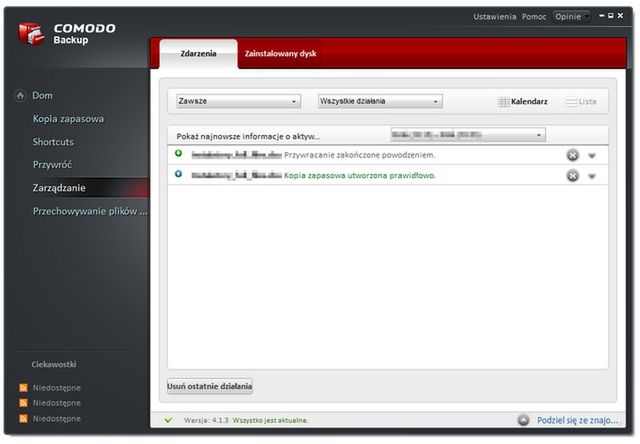Click the round arrow icon beside Podziel się
This screenshot has height=444, width=640.
(523, 420)
